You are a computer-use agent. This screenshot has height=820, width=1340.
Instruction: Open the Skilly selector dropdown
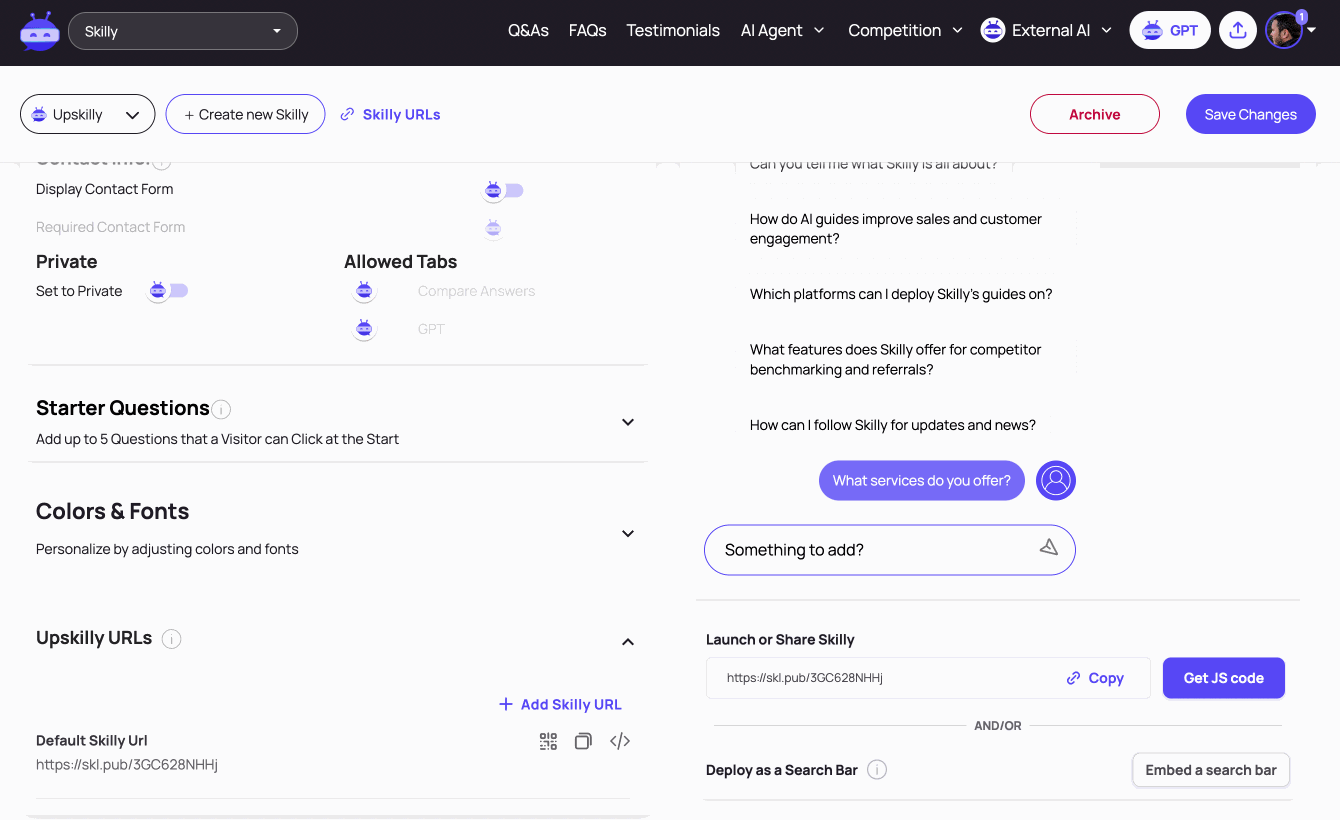tap(183, 31)
